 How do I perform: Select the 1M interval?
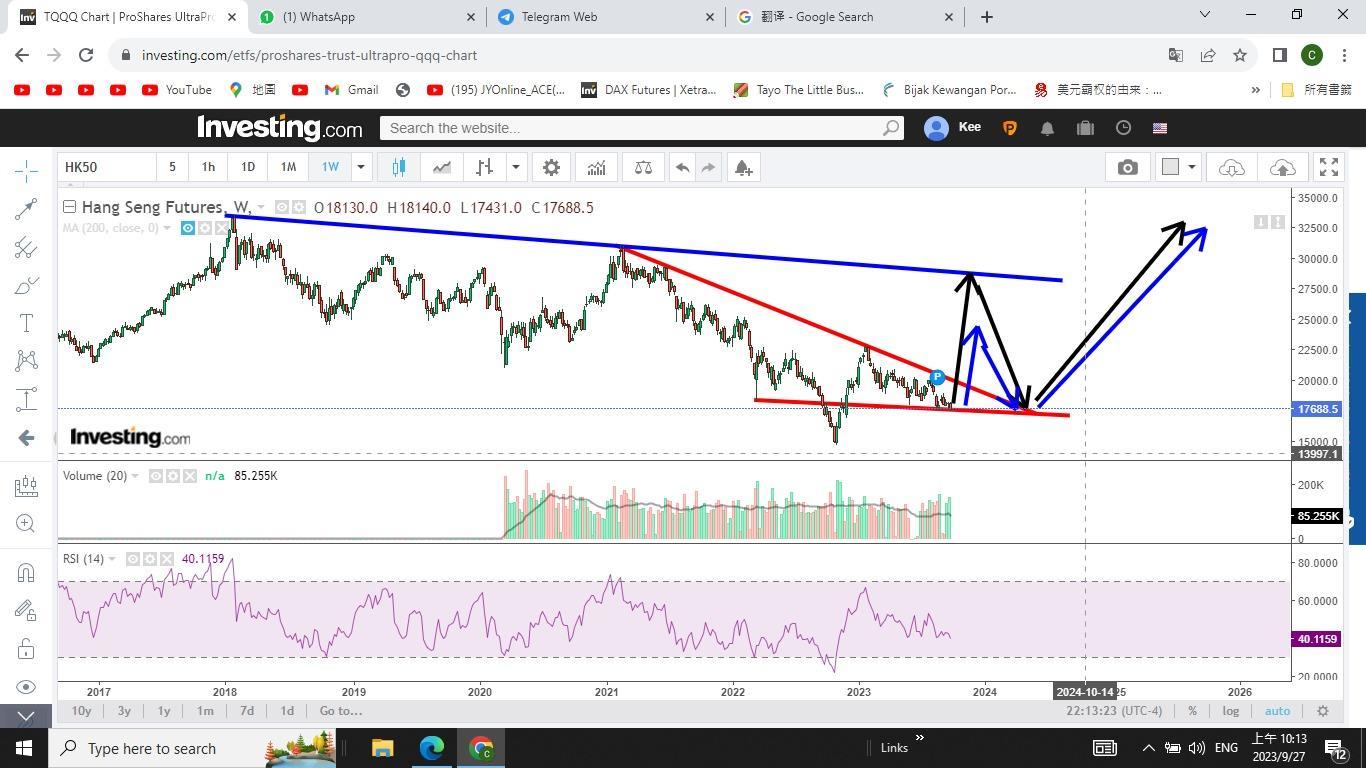(288, 167)
